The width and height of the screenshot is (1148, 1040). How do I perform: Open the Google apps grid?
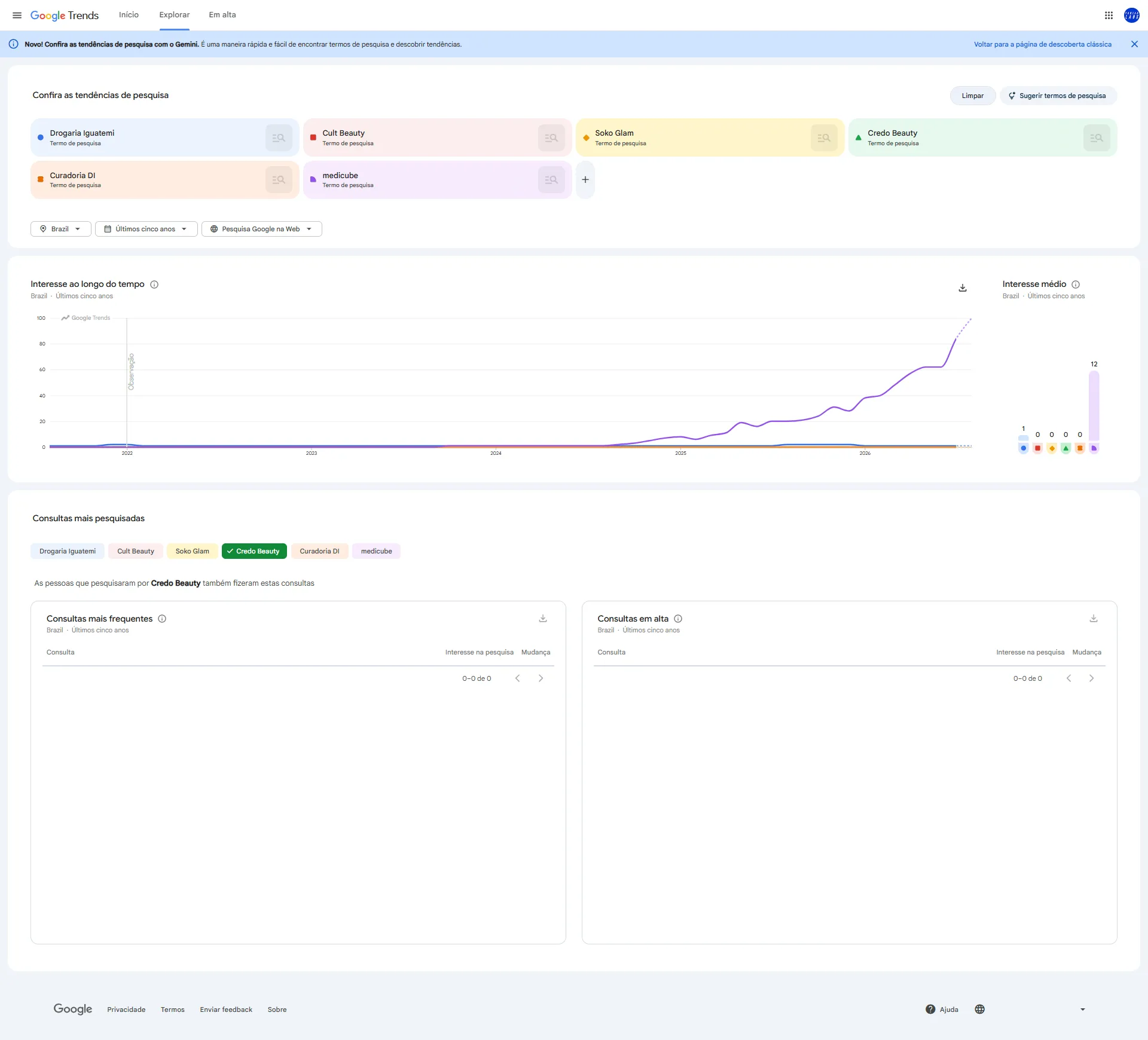[x=1109, y=15]
